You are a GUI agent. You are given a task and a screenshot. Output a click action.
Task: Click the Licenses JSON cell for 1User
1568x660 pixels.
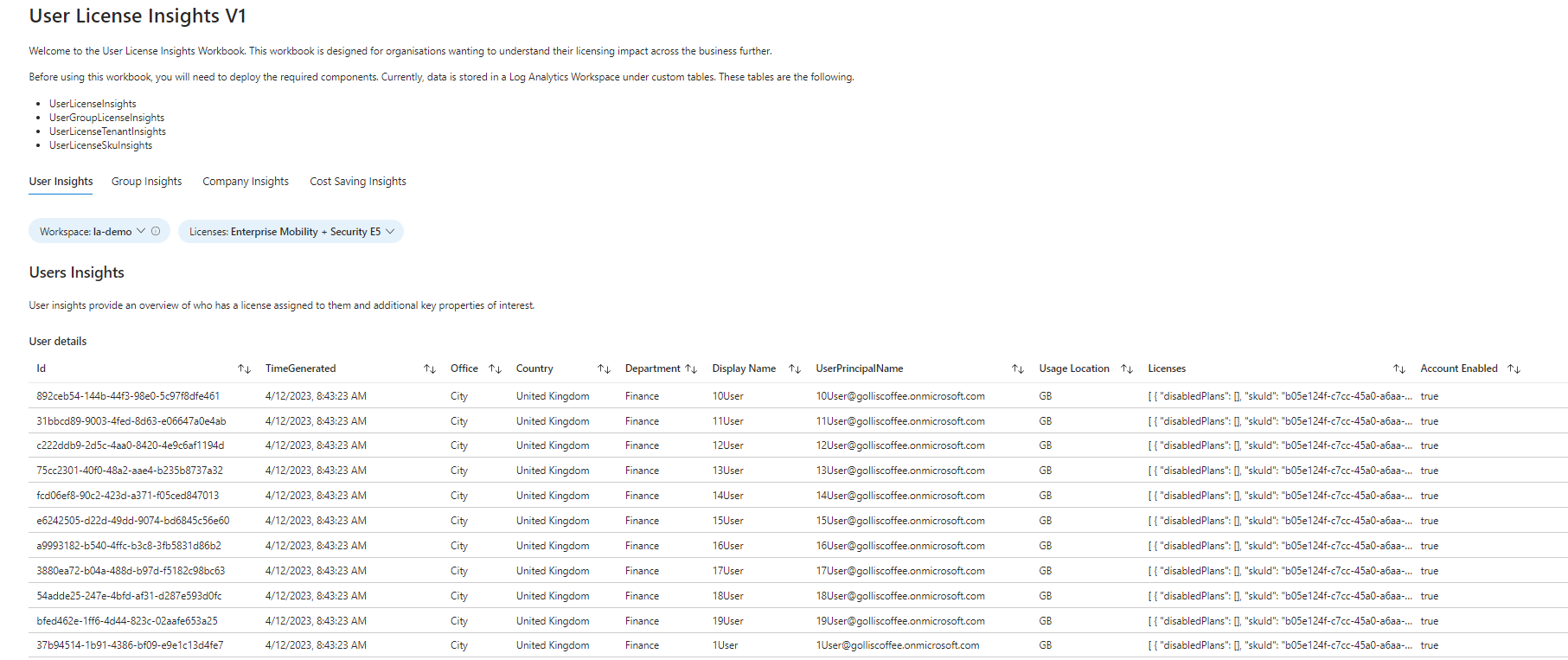click(x=1279, y=645)
